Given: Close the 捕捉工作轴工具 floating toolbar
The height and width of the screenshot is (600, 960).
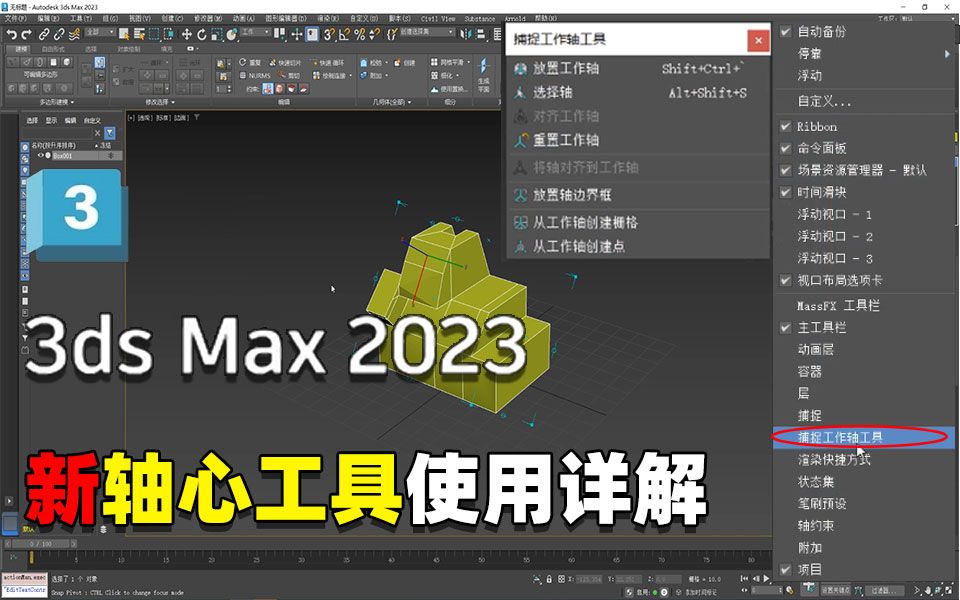Looking at the screenshot, I should [x=758, y=40].
